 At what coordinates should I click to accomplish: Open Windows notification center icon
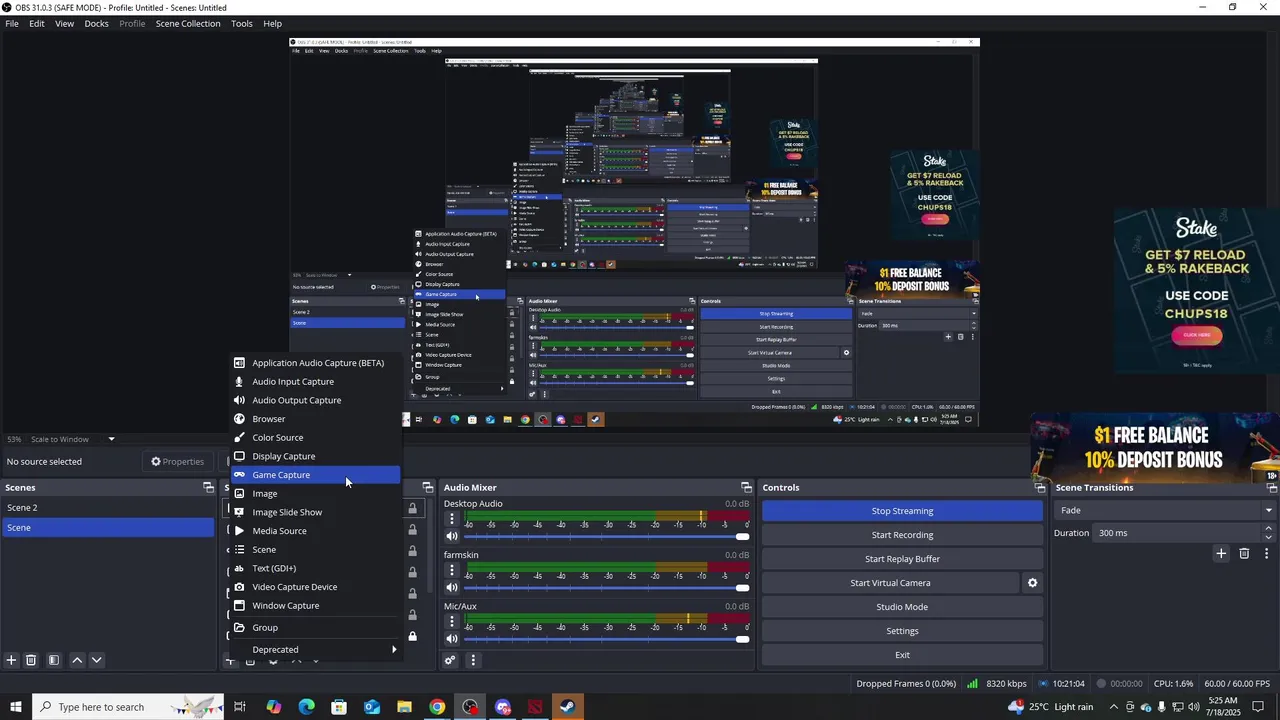click(x=1258, y=707)
